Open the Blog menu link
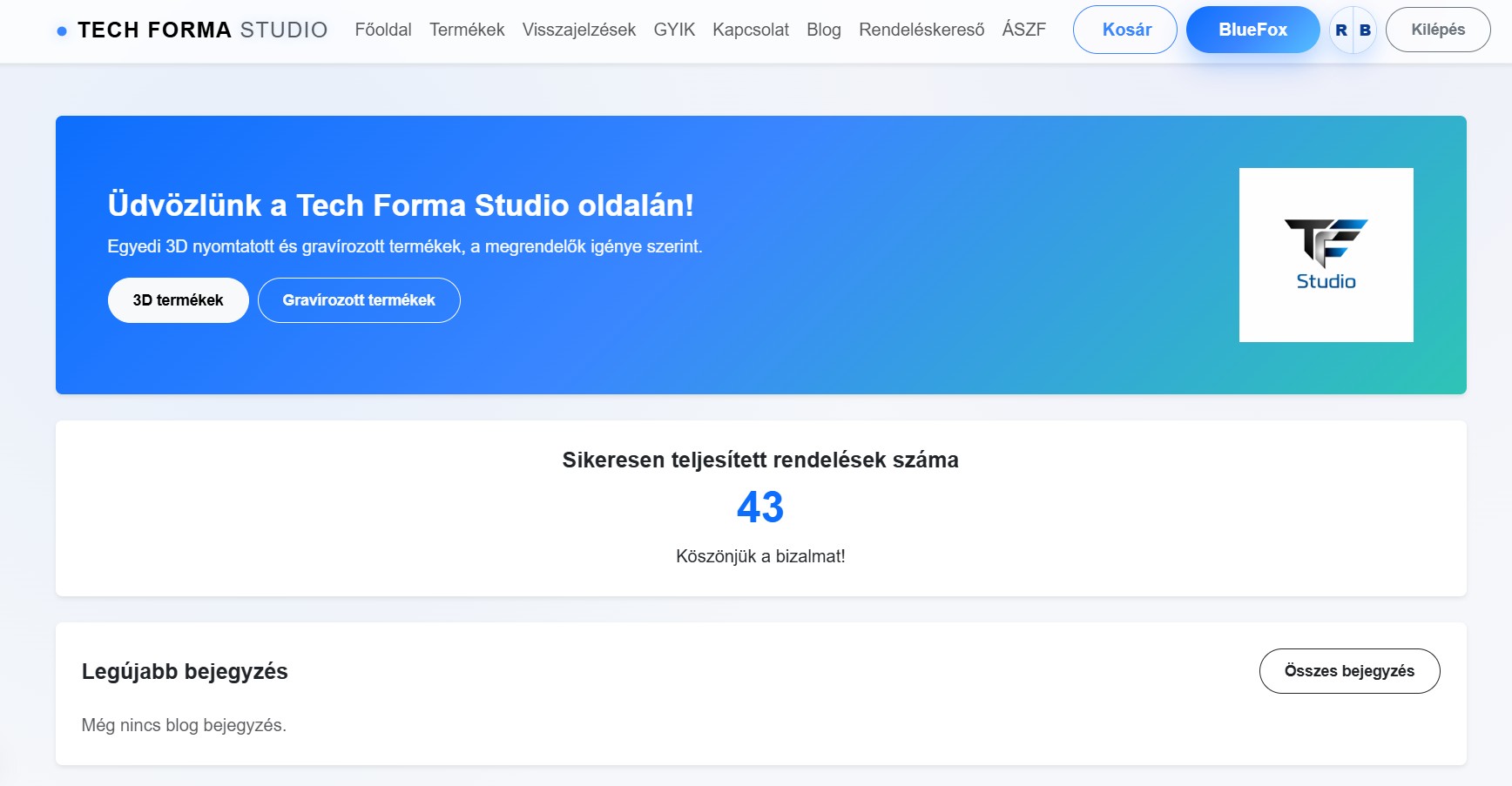Image resolution: width=1512 pixels, height=786 pixels. 824,30
